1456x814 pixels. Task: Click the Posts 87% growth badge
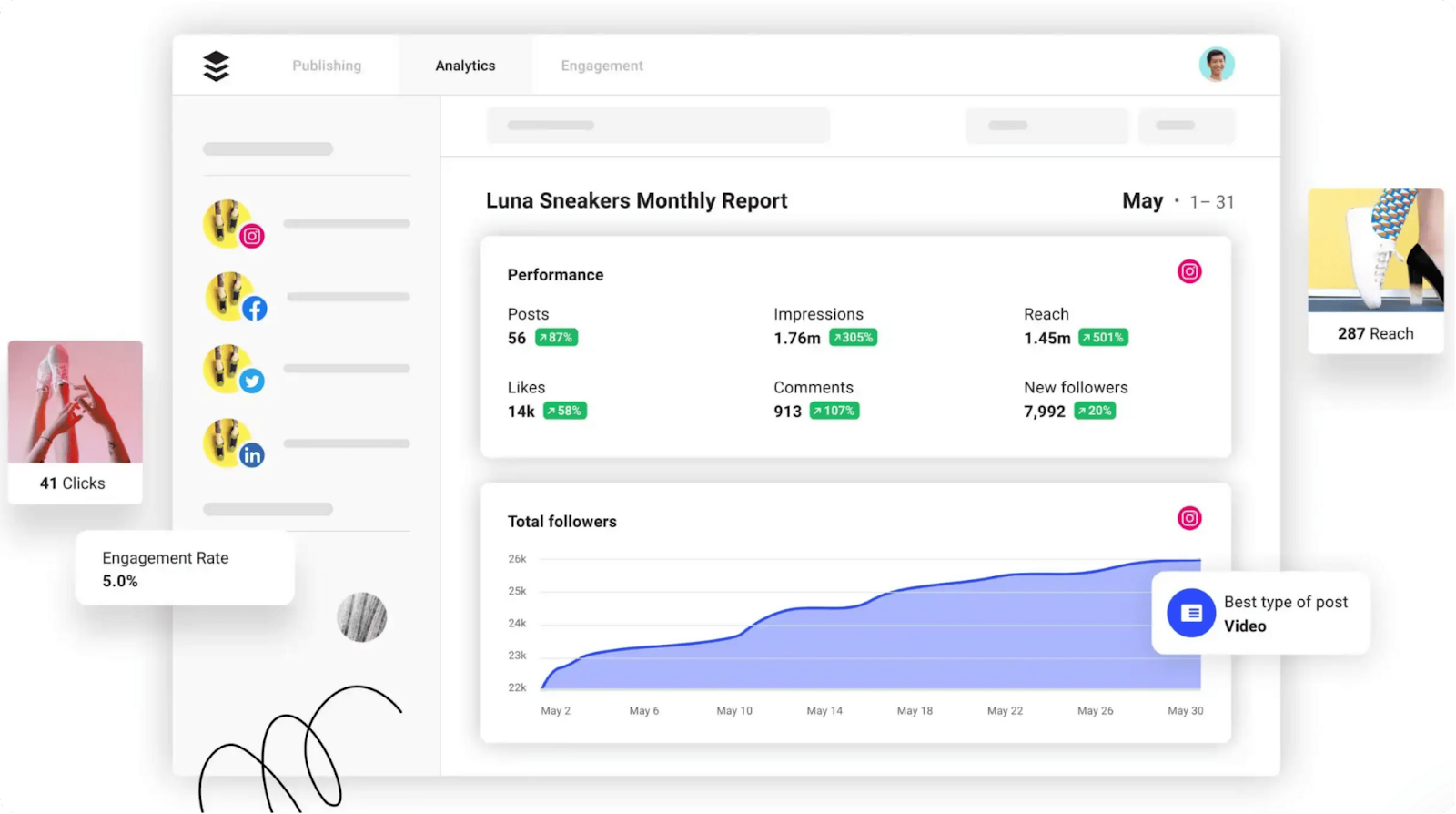[556, 338]
